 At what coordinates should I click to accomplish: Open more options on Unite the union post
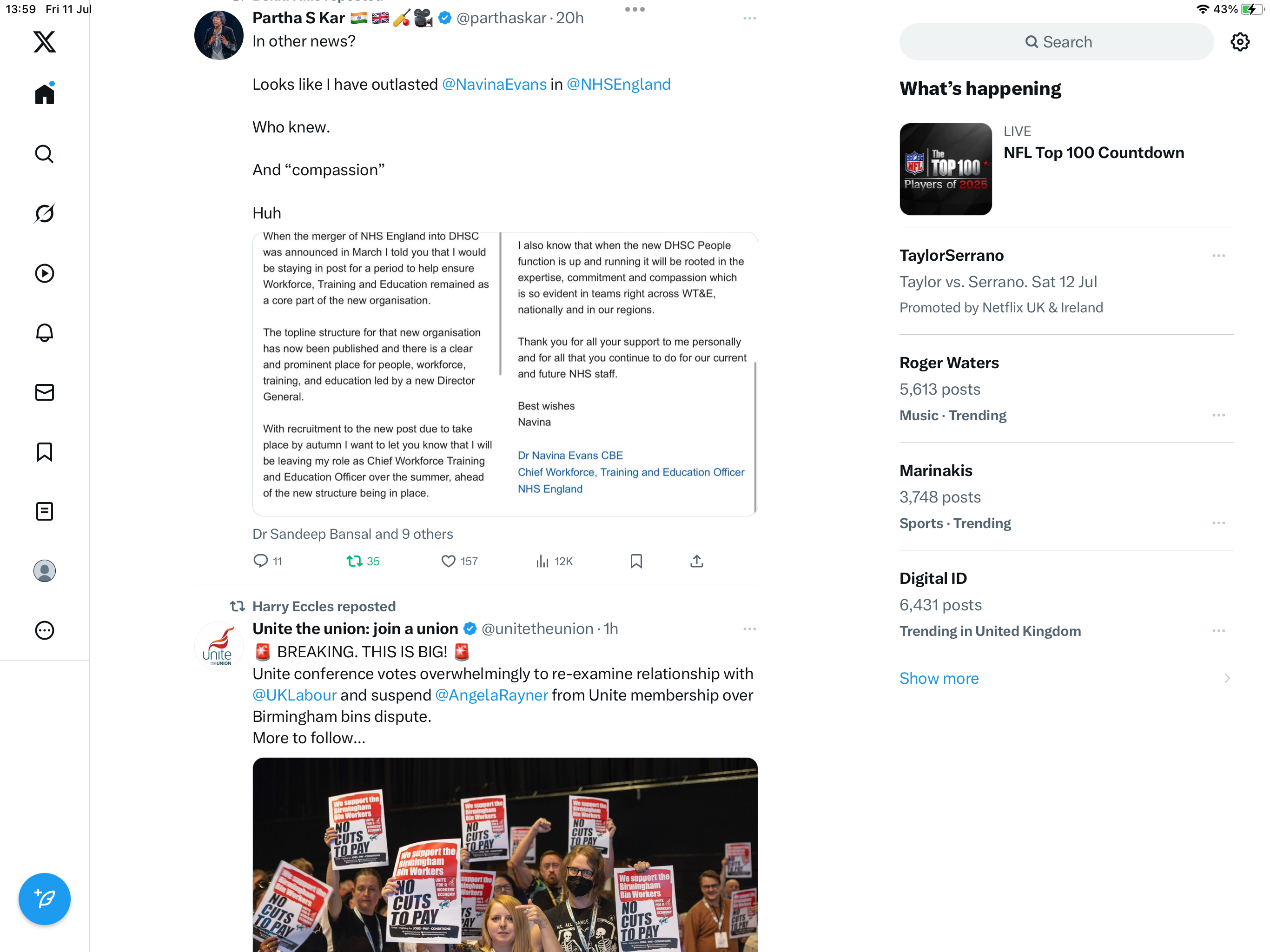click(x=749, y=629)
